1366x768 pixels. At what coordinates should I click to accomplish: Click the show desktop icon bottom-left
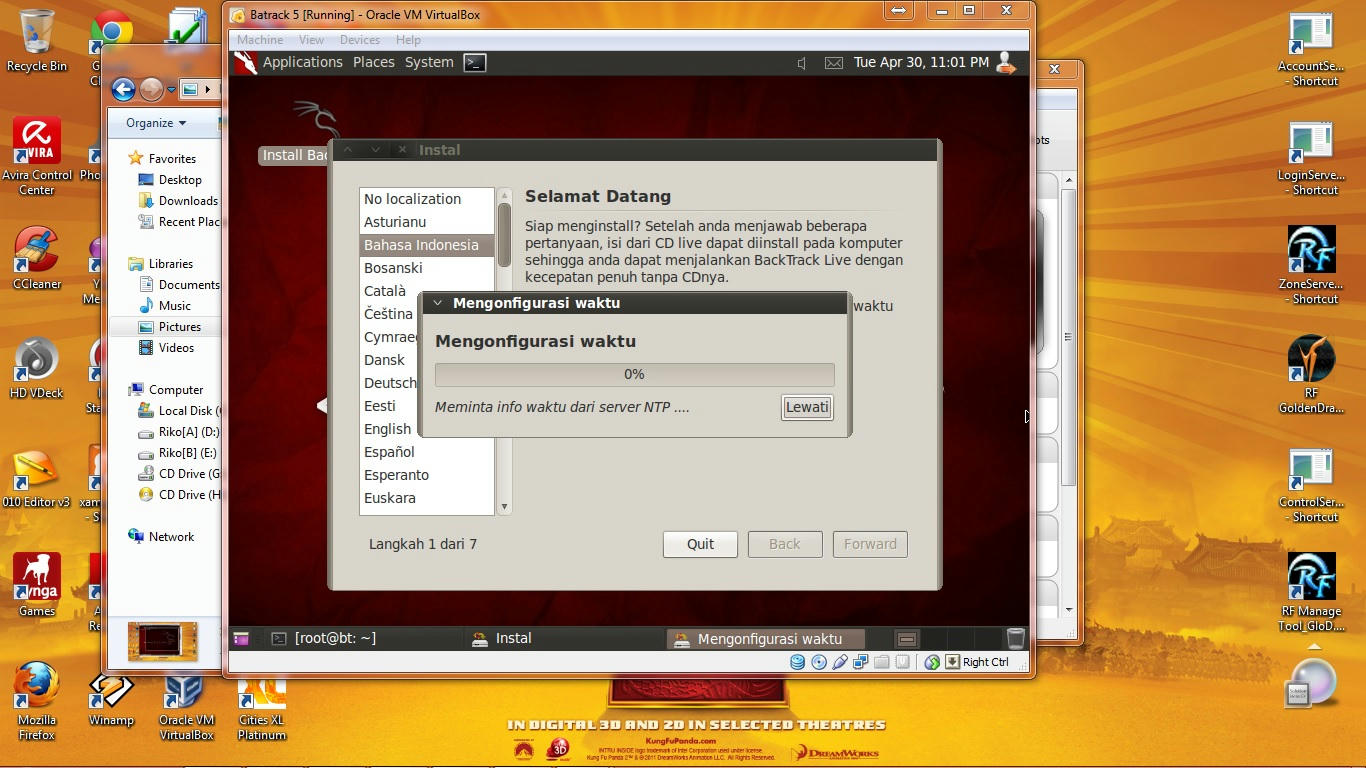[241, 638]
